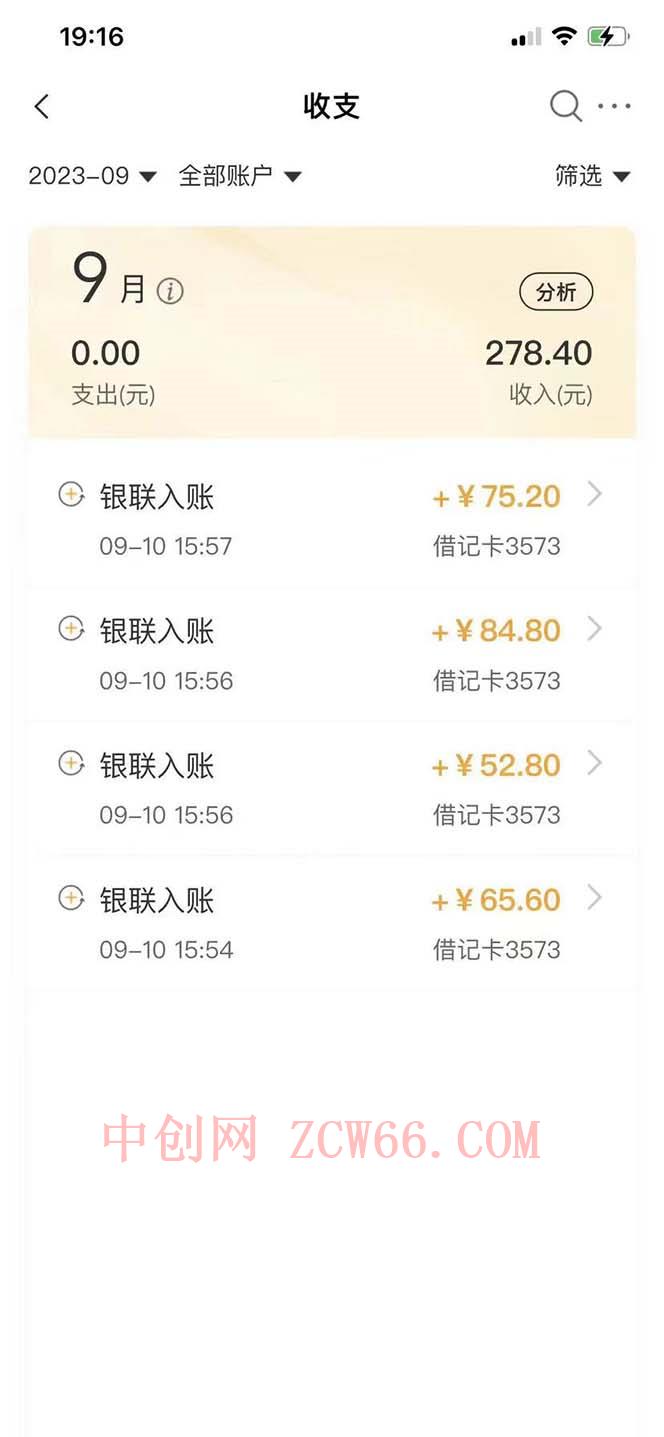Tap the transaction icon on the 84.80 entry

pos(70,630)
